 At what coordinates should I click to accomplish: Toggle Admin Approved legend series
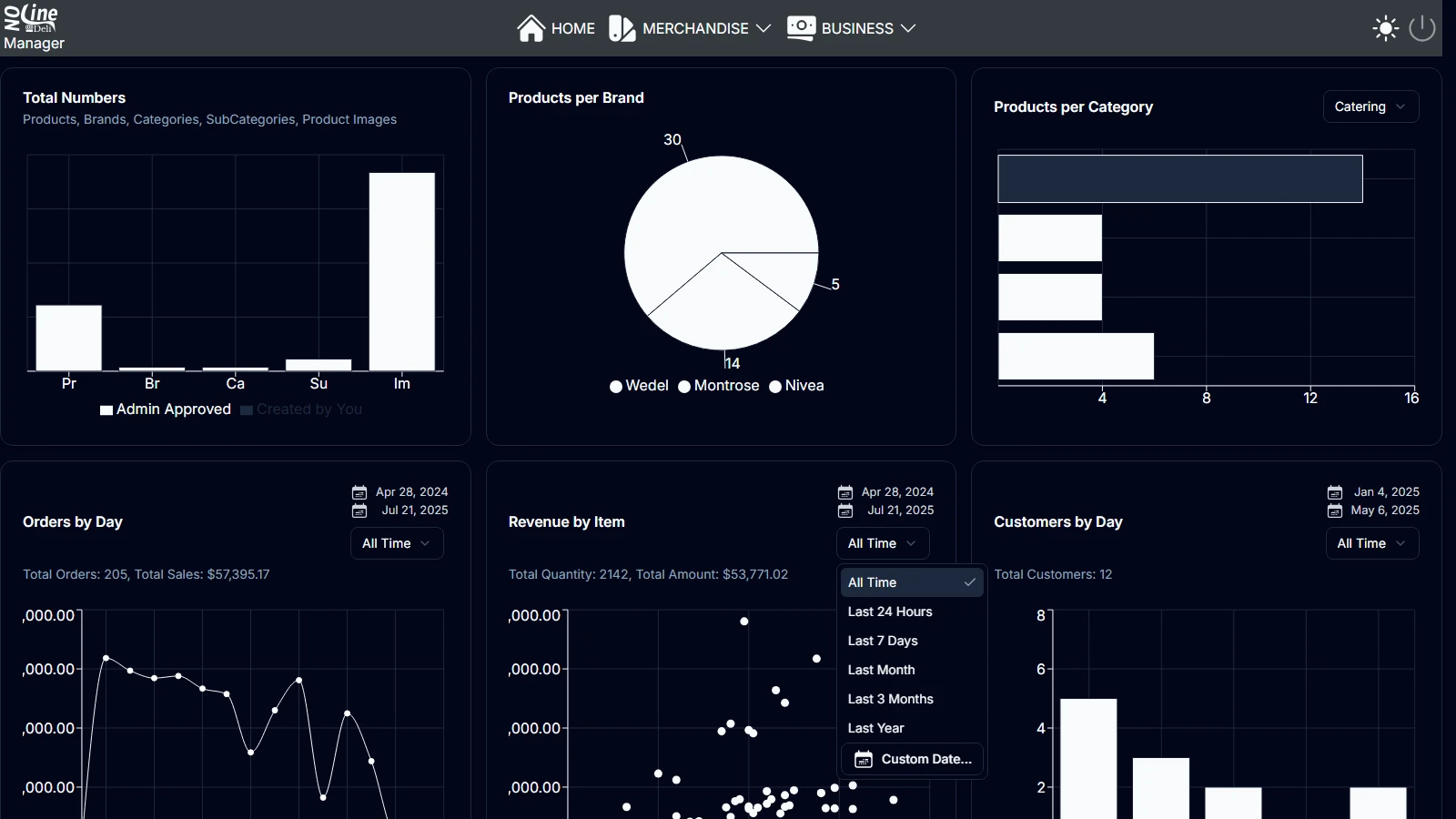click(x=166, y=409)
